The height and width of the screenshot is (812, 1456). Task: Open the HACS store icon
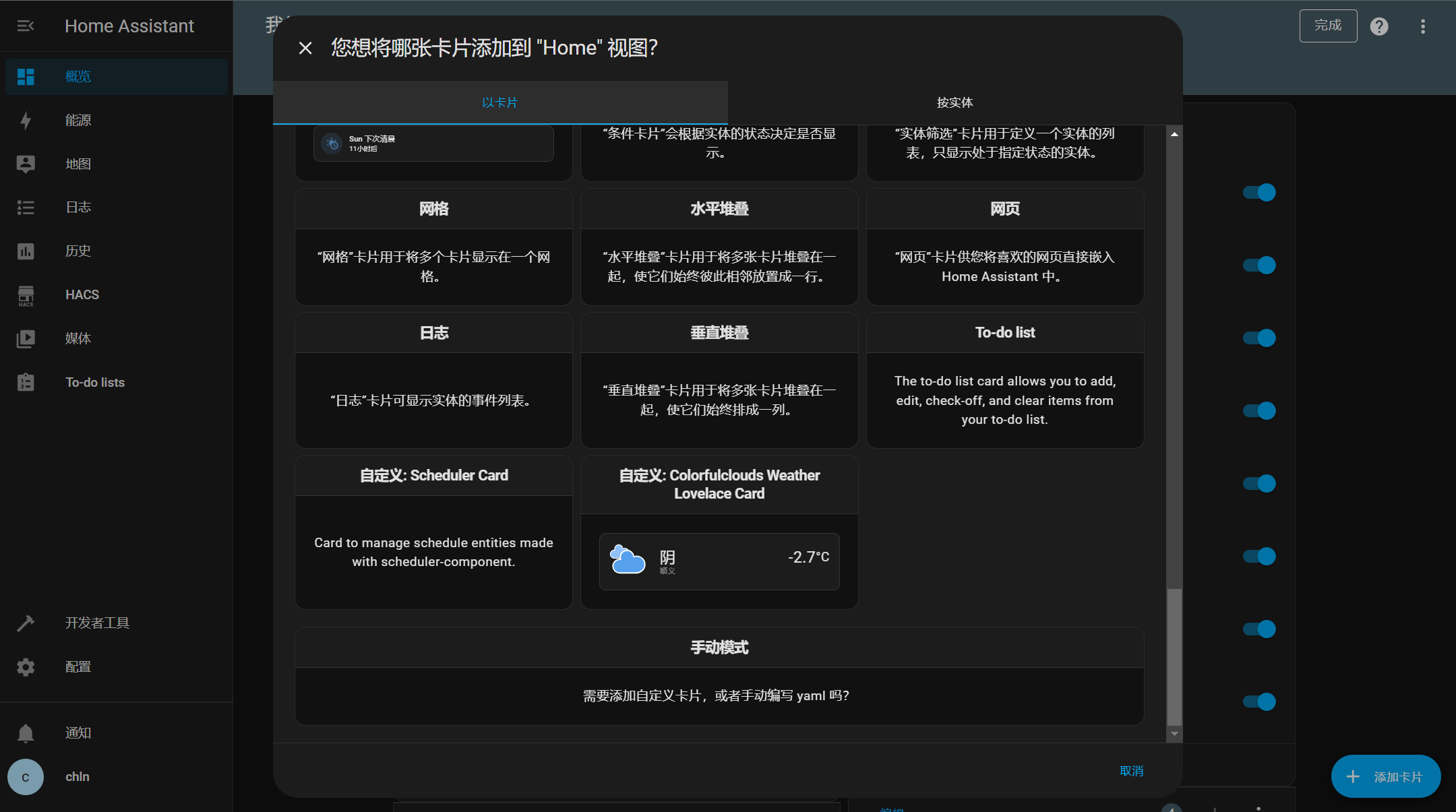(x=26, y=295)
